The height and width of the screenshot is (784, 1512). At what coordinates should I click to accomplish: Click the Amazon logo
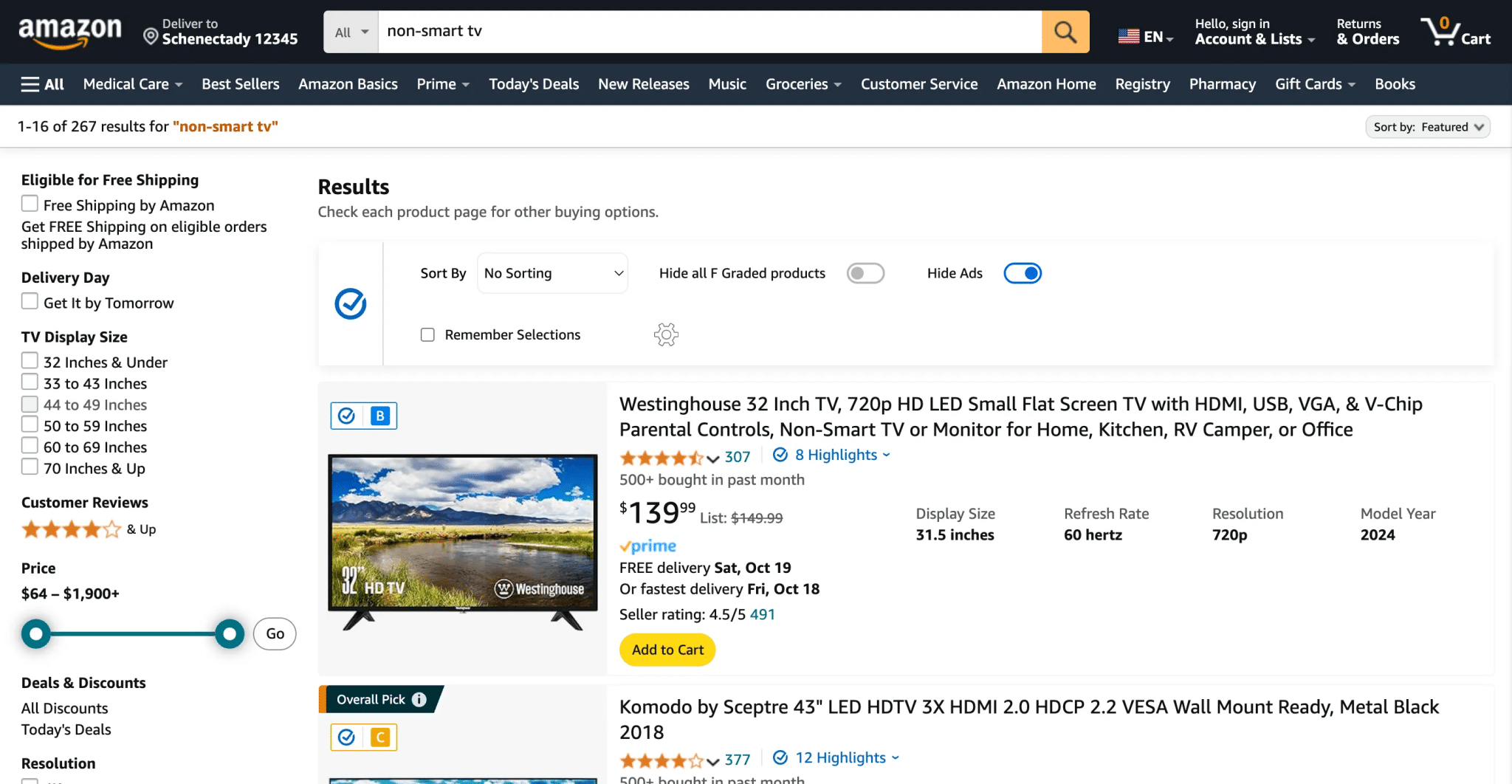[x=71, y=31]
